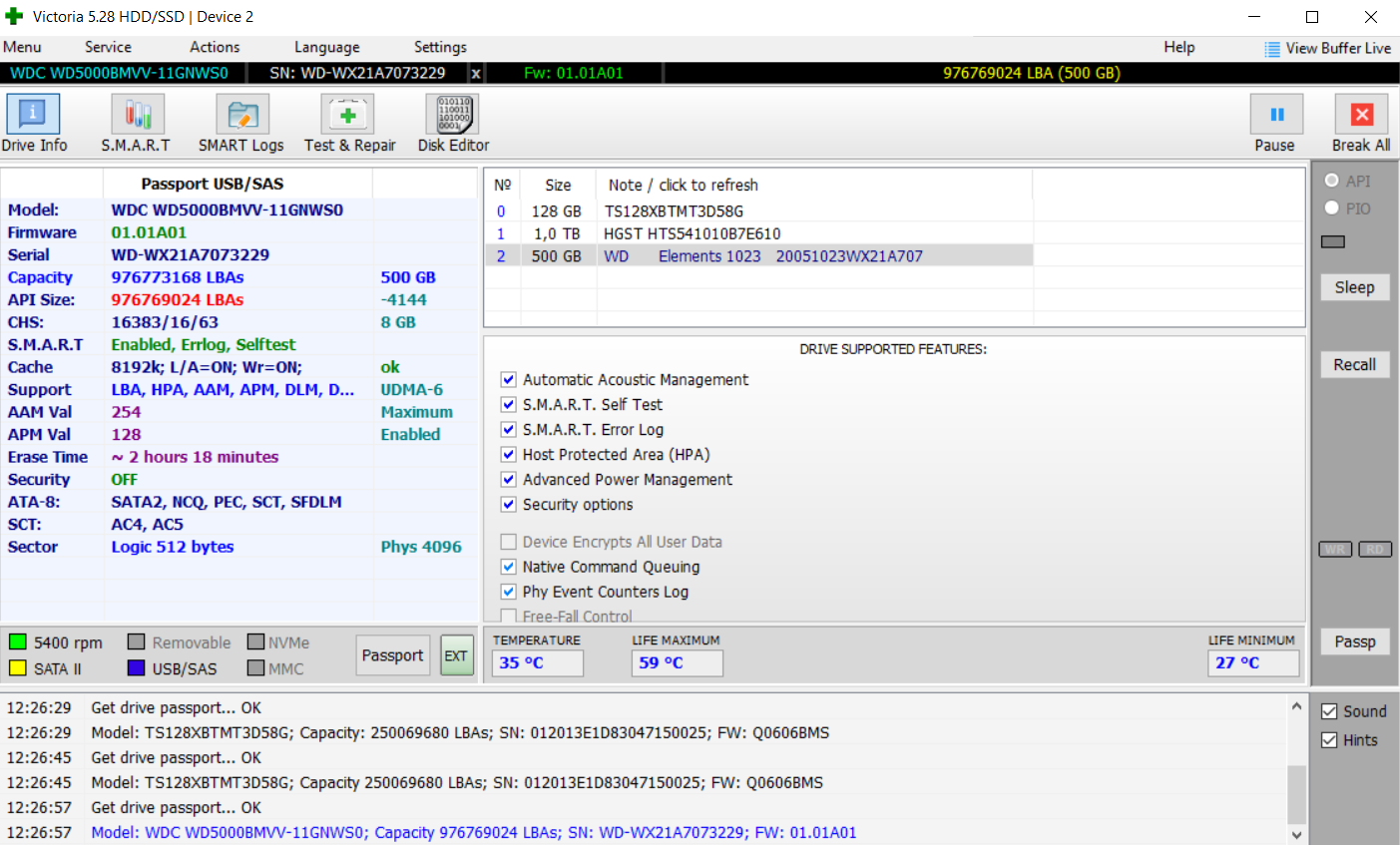Click the Recall button
The width and height of the screenshot is (1400, 845).
(1355, 365)
